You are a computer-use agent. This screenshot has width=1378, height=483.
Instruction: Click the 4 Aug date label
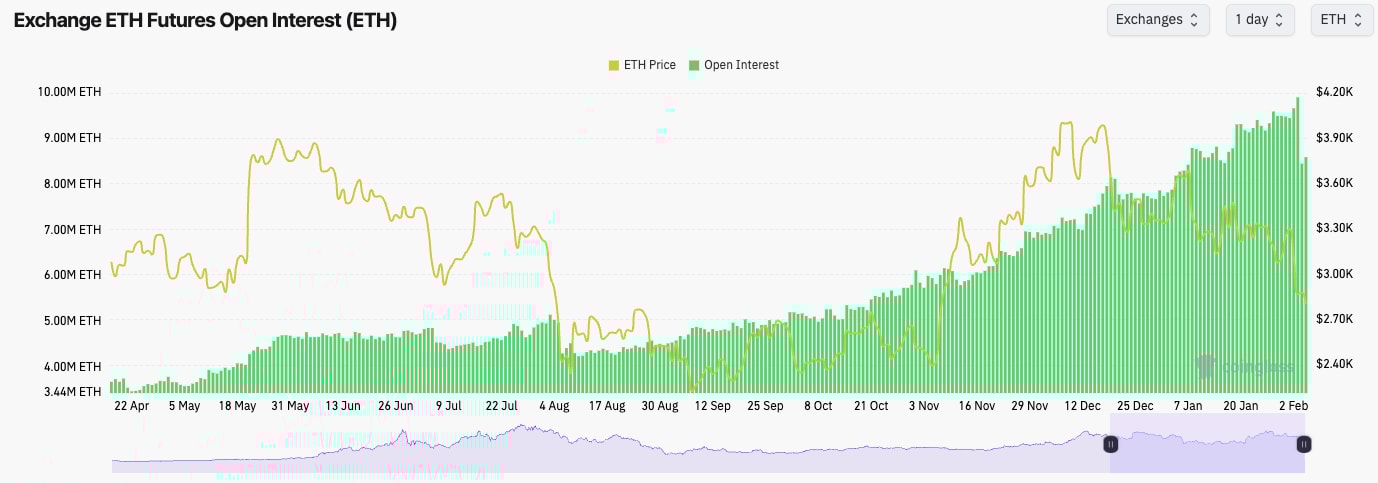[x=554, y=406]
